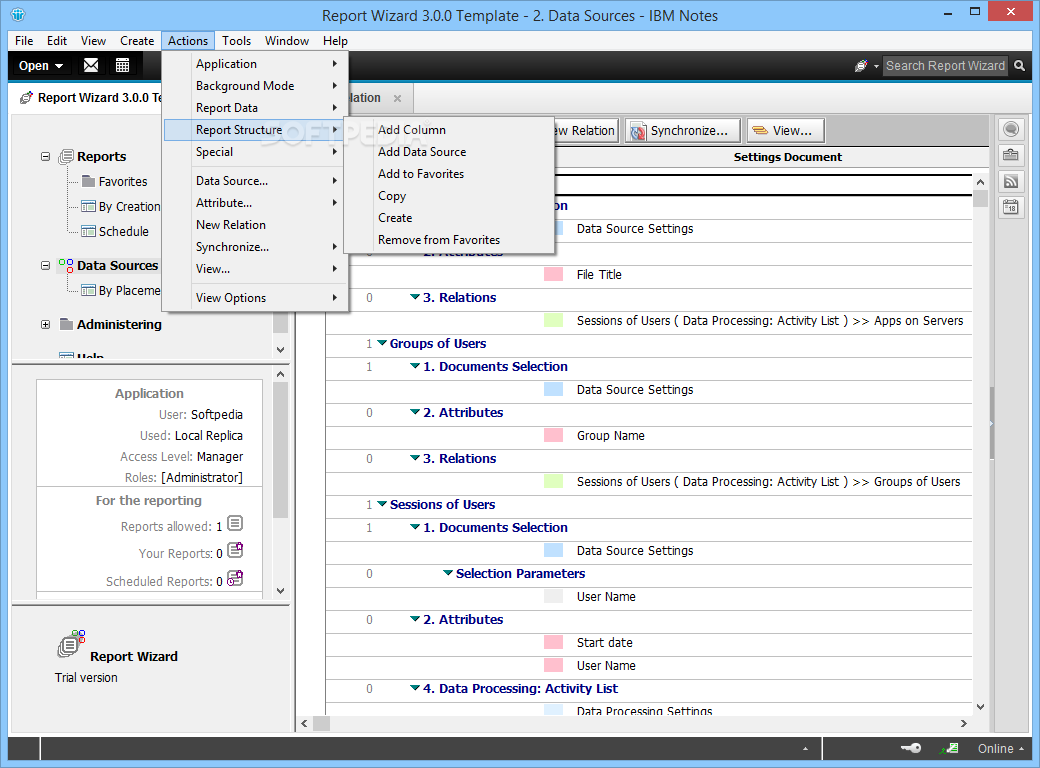Close the second open tab
This screenshot has height=768, width=1040.
coord(397,98)
